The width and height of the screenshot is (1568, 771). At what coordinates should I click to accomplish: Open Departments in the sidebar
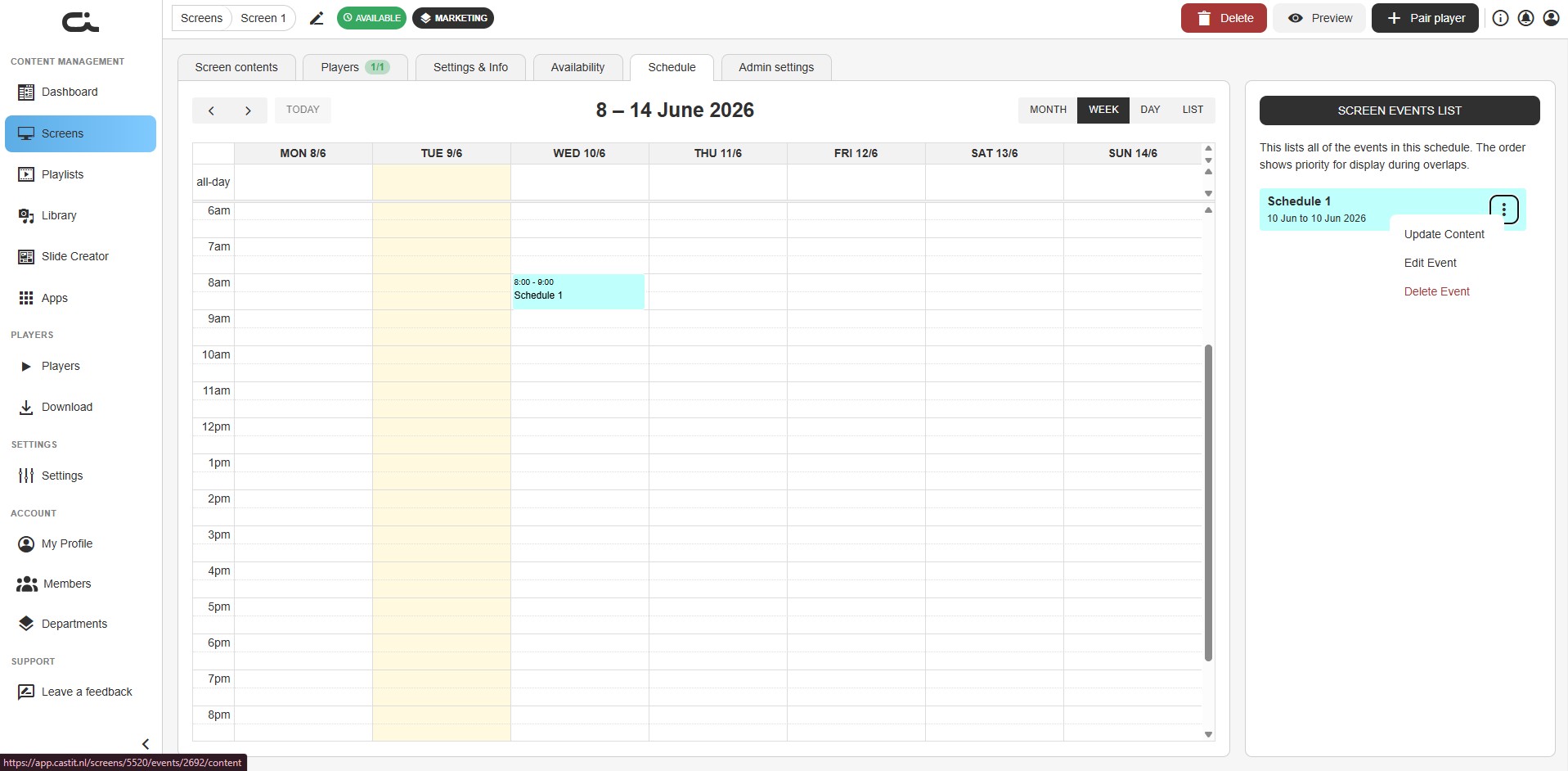(x=80, y=624)
